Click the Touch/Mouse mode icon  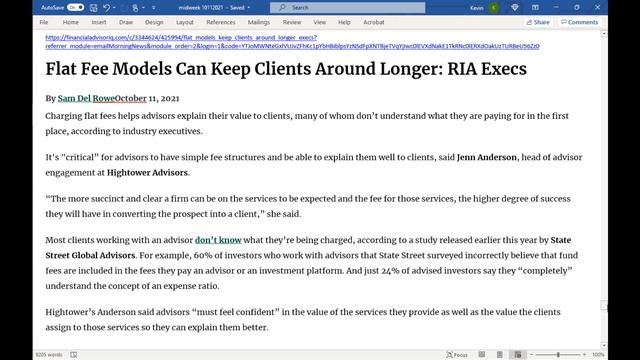point(135,7)
